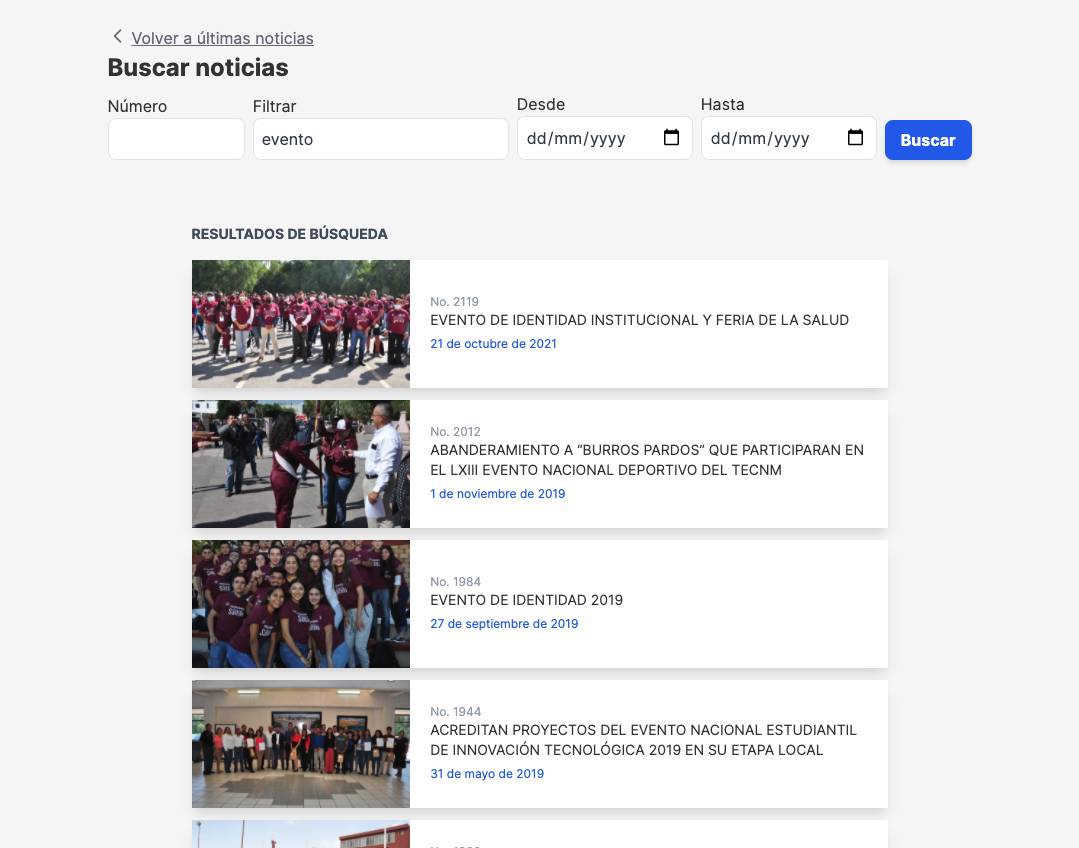Open headline Acreditan Proyectos del Evento Nacional
The width and height of the screenshot is (1079, 848).
point(643,740)
